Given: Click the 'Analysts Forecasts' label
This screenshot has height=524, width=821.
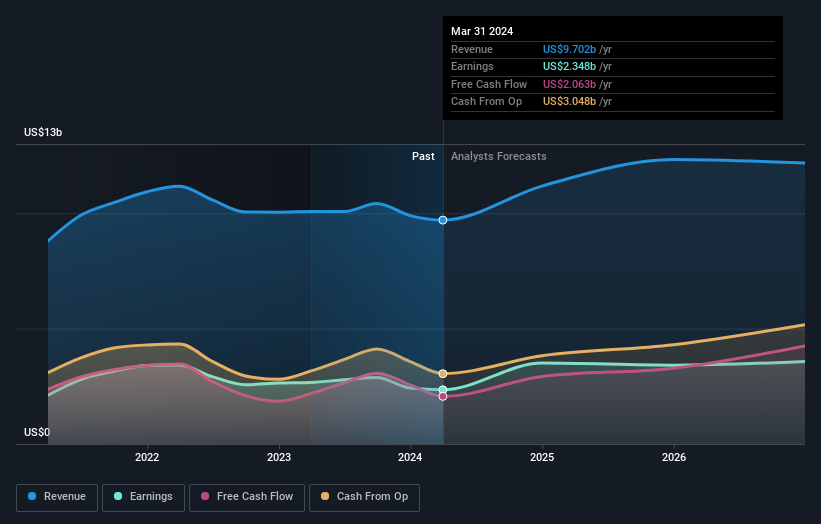Looking at the screenshot, I should click(498, 157).
